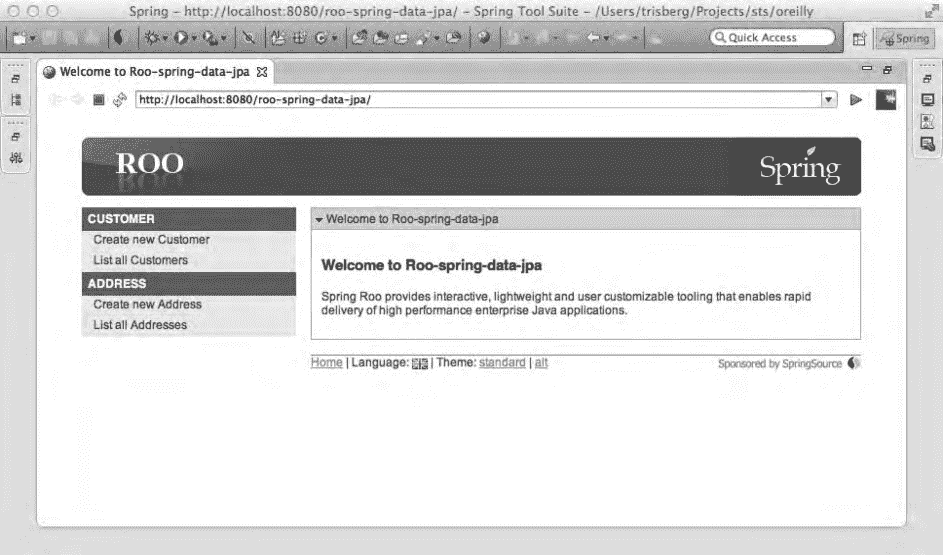Collapse the Welcome to Roo-spring-data-jpa panel
This screenshot has height=555, width=943.
coord(319,219)
